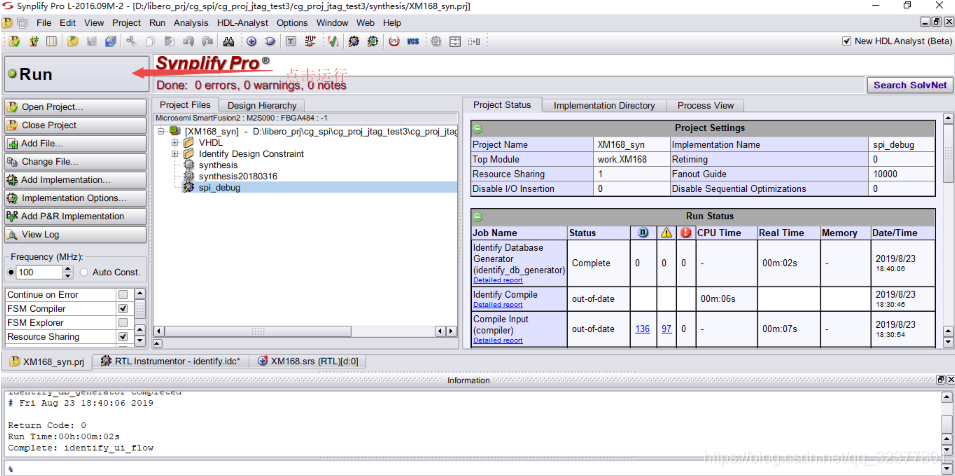Image resolution: width=955 pixels, height=476 pixels.
Task: Switch to RTL Instrumentor - identify.idc tab
Action: pyautogui.click(x=171, y=361)
